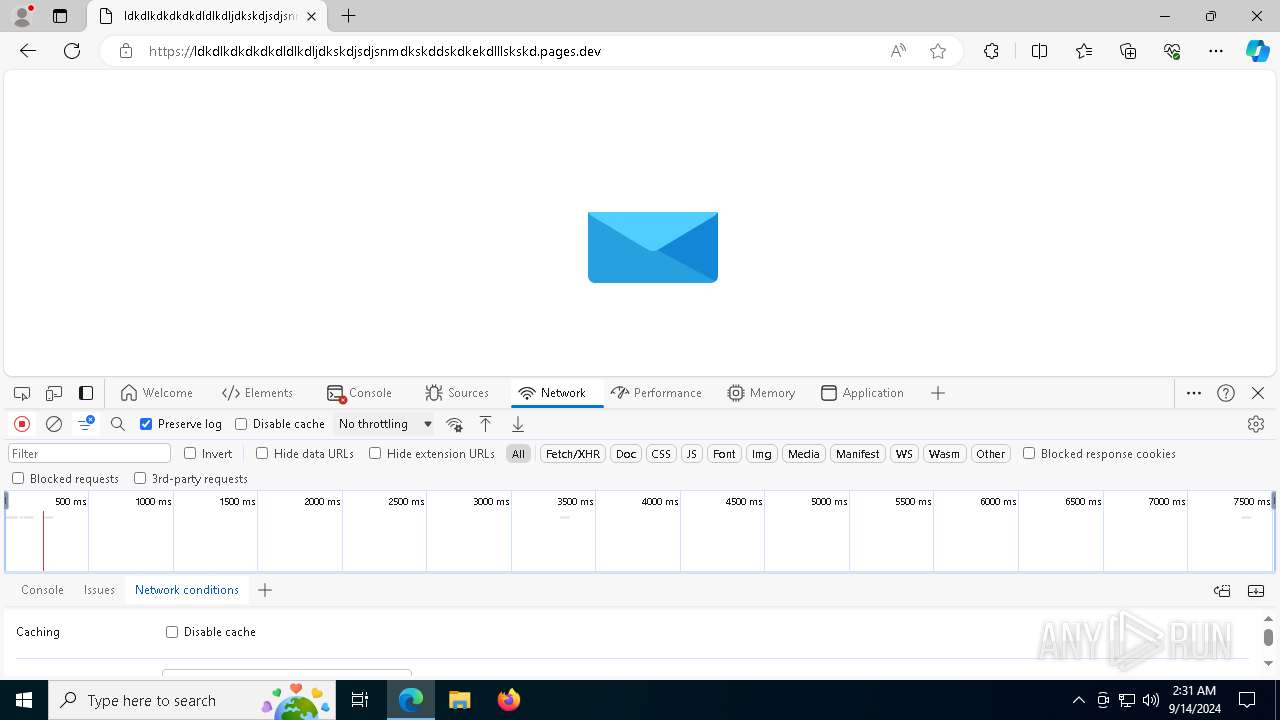Stop recording network log
The width and height of the screenshot is (1280, 720).
[22, 424]
